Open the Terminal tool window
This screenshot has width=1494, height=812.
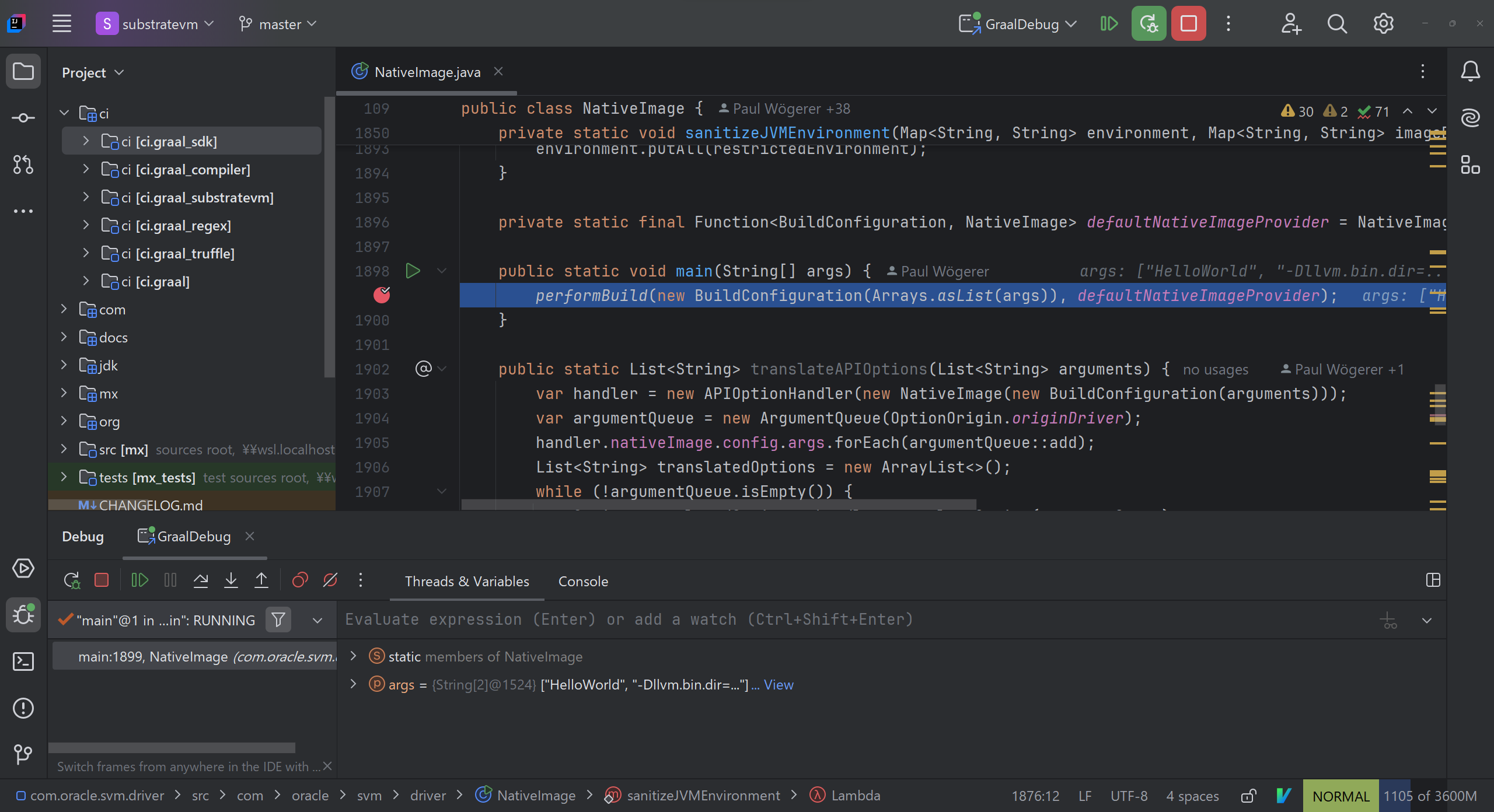point(23,661)
